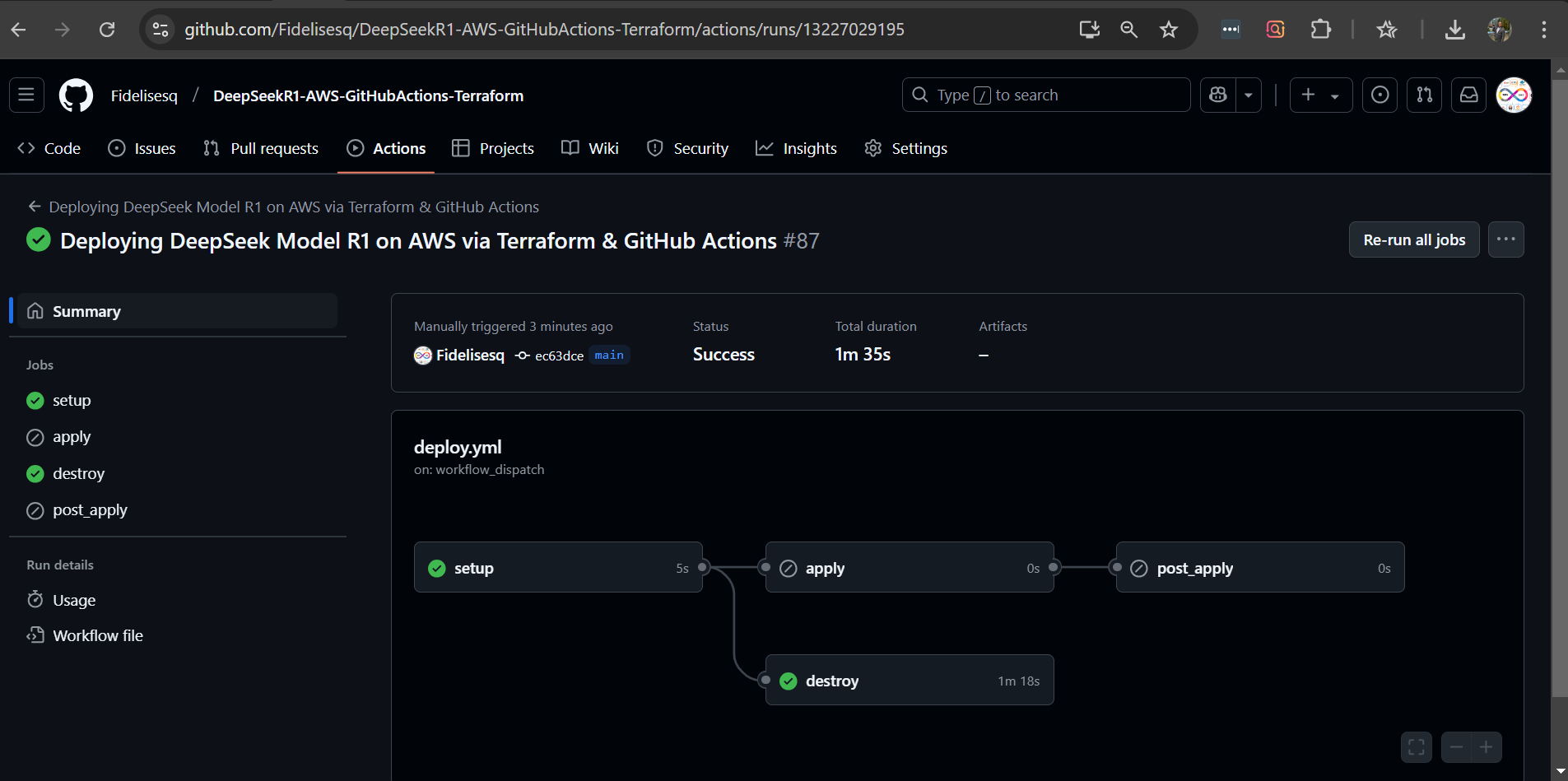Open Copilot chat icon
This screenshot has width=1568, height=781.
[x=1218, y=95]
